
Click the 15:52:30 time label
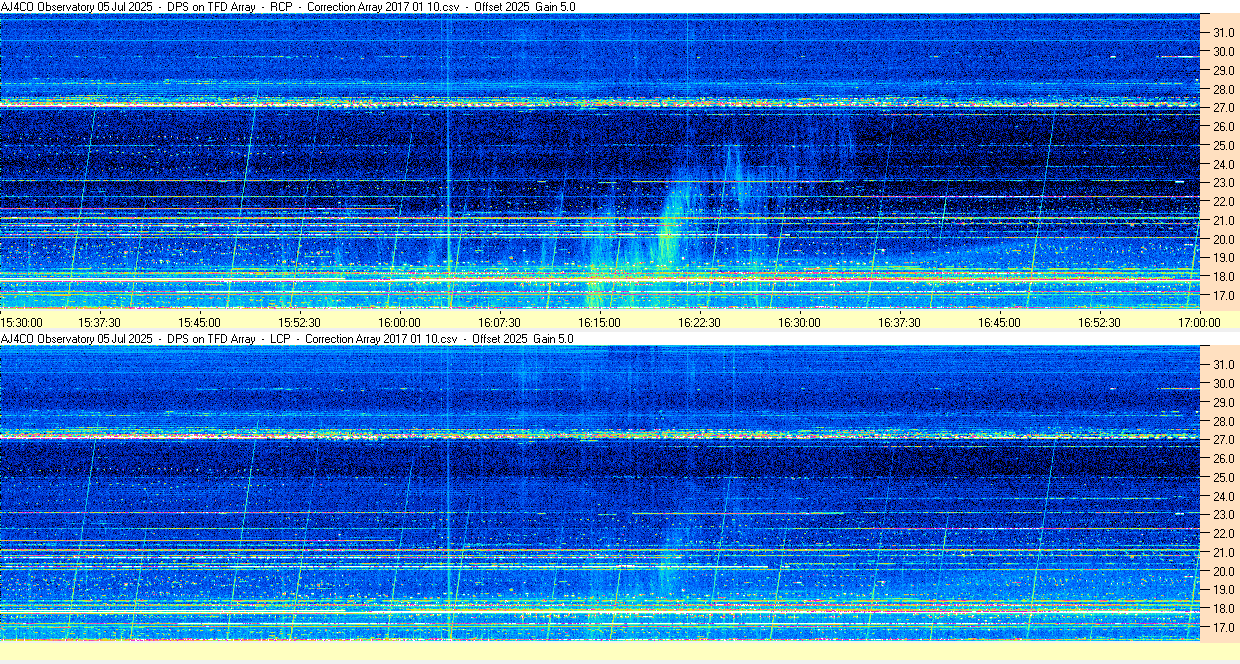tap(300, 322)
